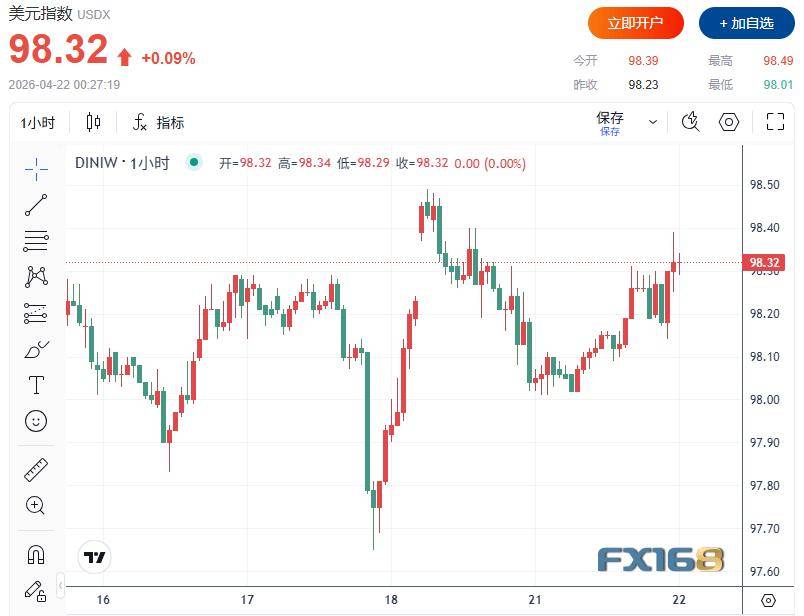Select the crosshair cursor tool
Screen dimensions: 804x616
click(36, 169)
